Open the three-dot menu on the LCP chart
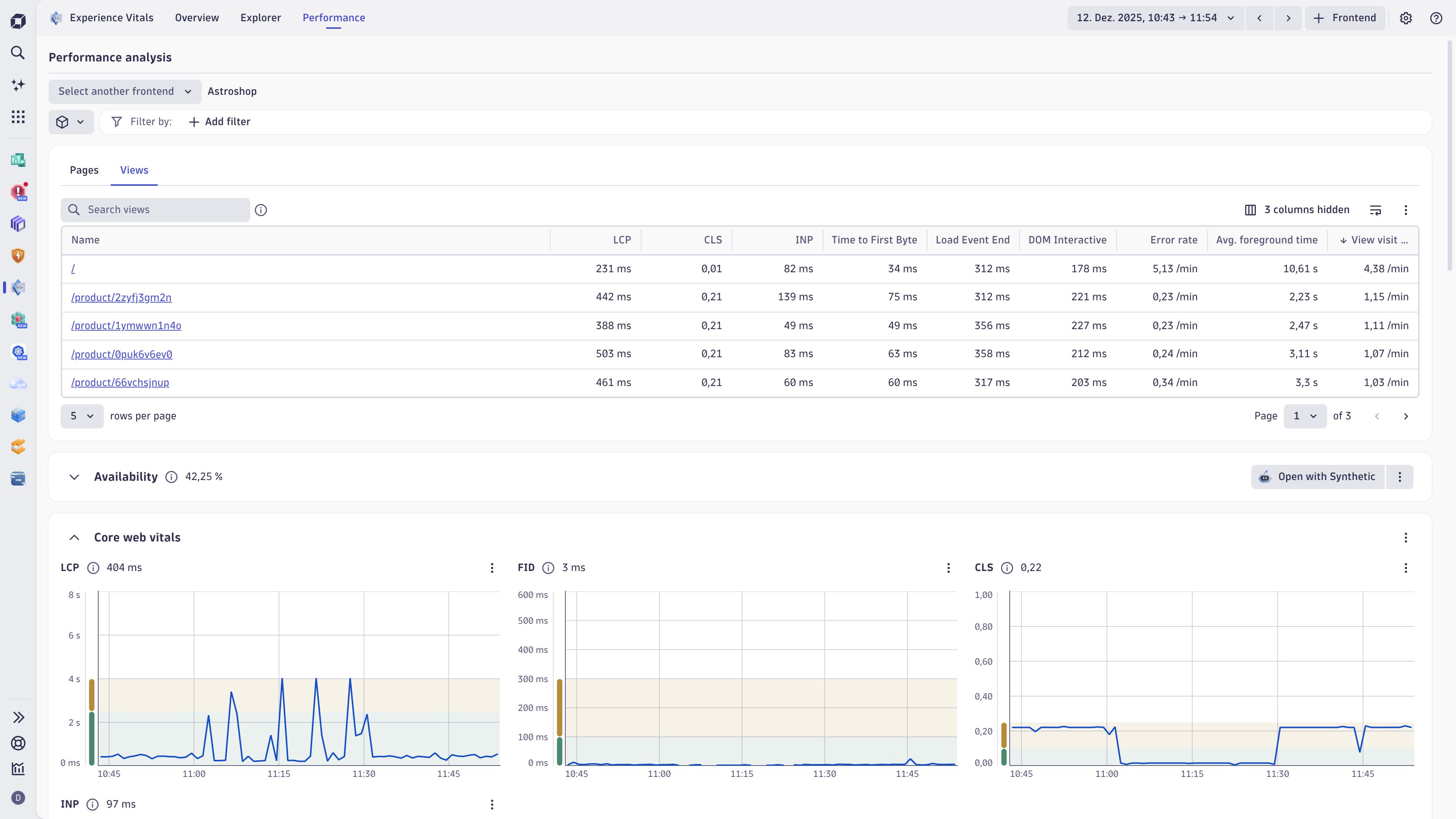1456x819 pixels. point(492,568)
